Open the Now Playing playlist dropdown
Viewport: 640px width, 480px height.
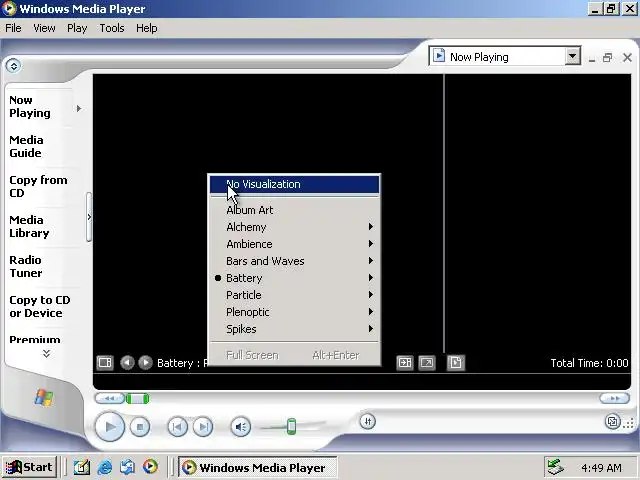coord(573,56)
